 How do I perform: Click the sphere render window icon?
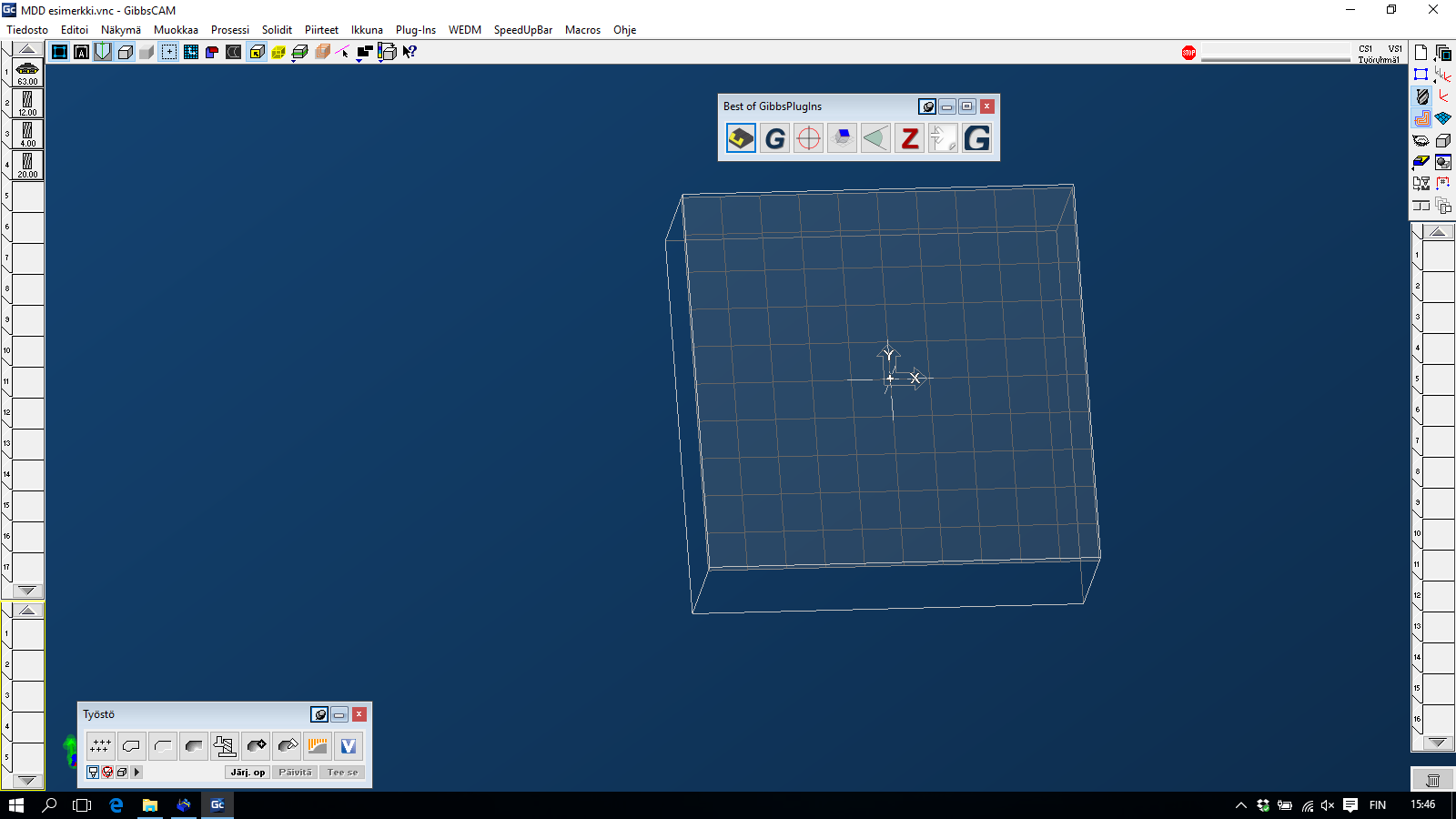click(x=1443, y=162)
